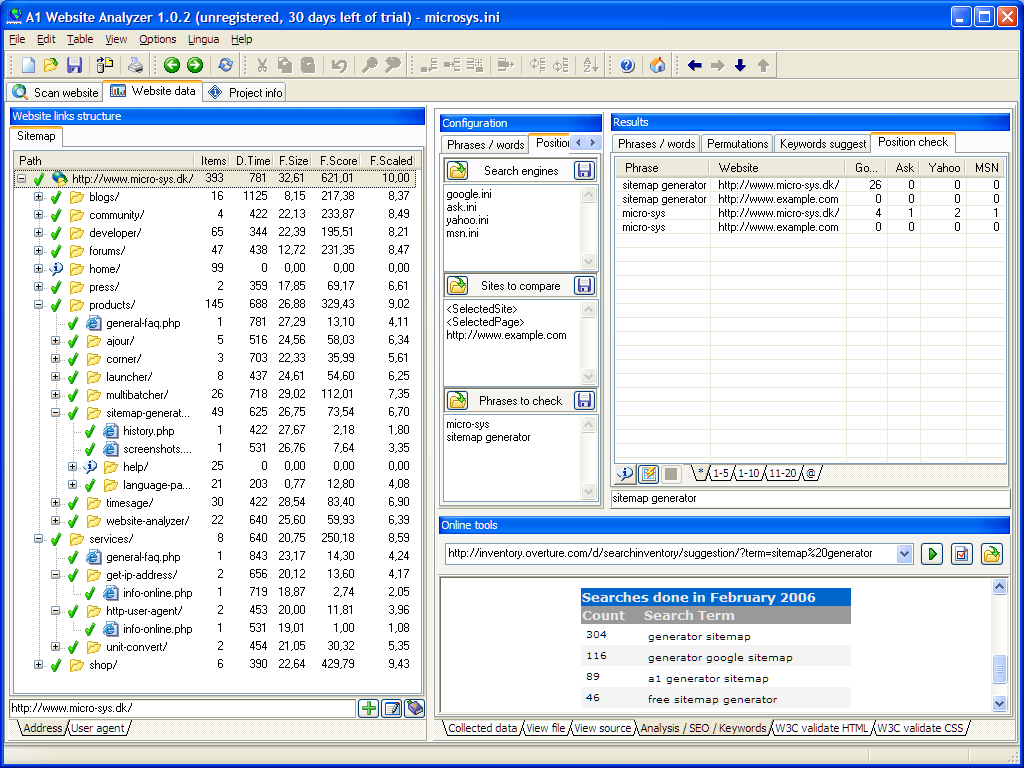
Task: Select the history.php page in tree
Action: pyautogui.click(x=148, y=430)
